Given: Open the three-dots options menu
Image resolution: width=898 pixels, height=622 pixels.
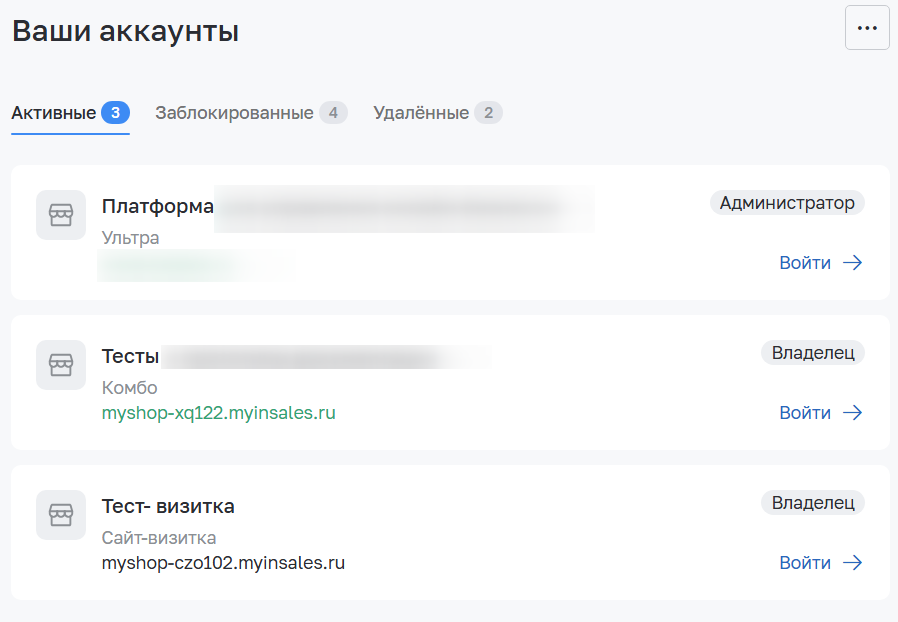Looking at the screenshot, I should (867, 28).
